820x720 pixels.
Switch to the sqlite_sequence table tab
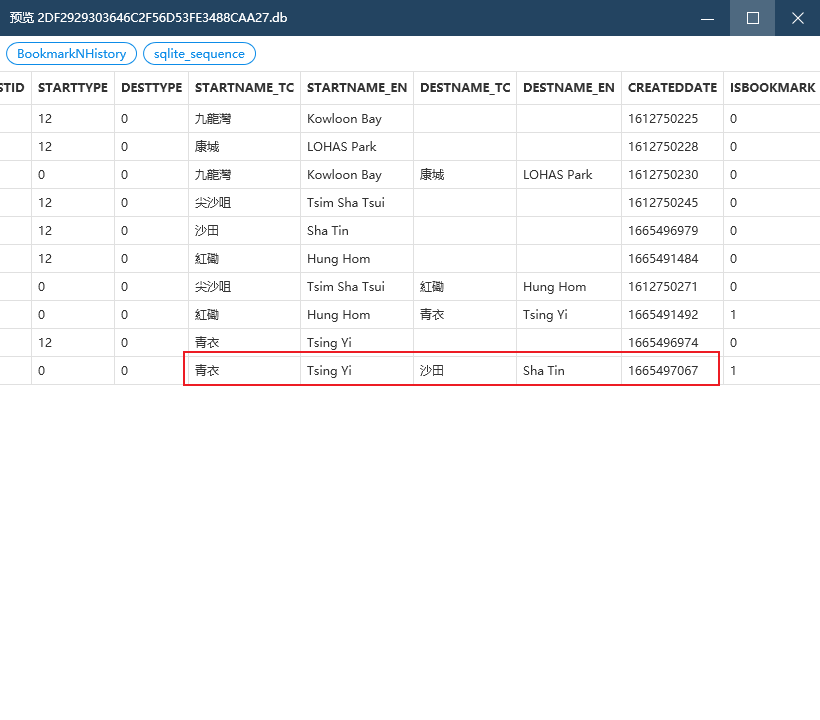coord(199,54)
